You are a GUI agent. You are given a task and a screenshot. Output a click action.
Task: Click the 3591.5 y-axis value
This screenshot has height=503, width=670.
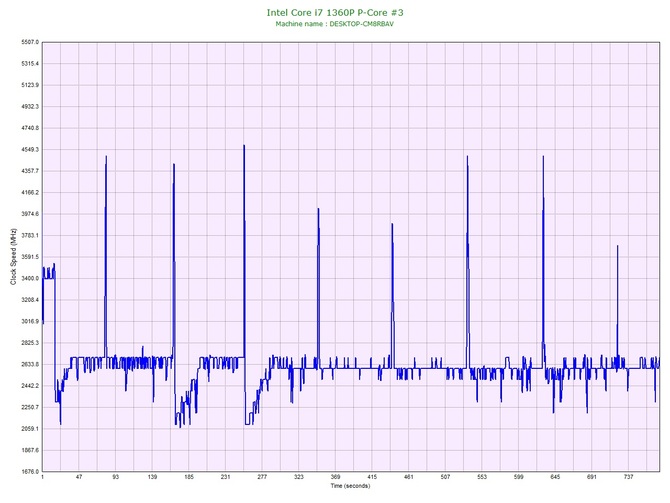pos(30,257)
